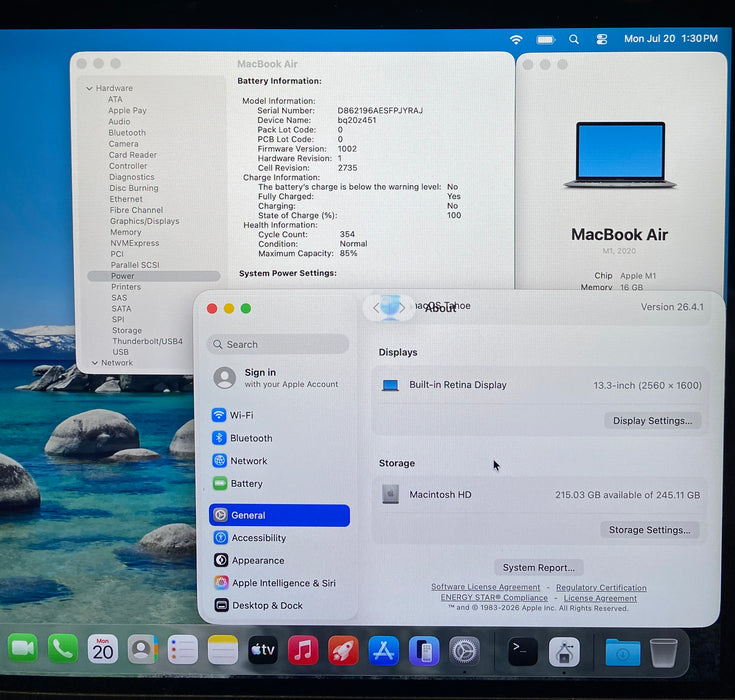Select Printers in System Report sidebar
Viewport: 735px width, 700px height.
click(126, 287)
